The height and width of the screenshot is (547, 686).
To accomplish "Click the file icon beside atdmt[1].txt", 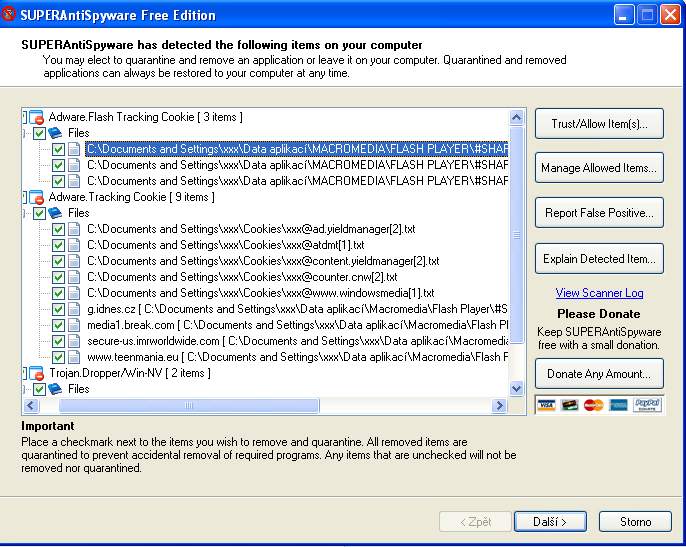I will click(x=74, y=245).
